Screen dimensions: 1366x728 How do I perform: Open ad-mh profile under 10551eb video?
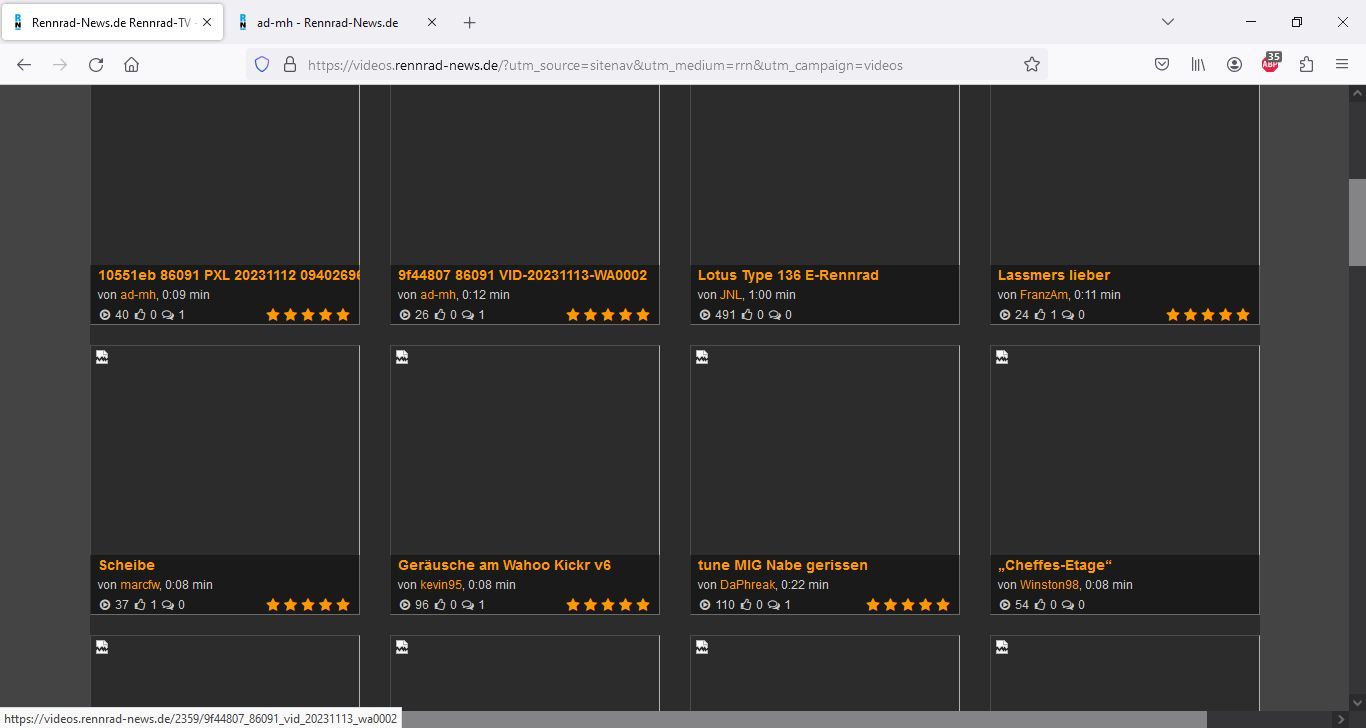(138, 295)
